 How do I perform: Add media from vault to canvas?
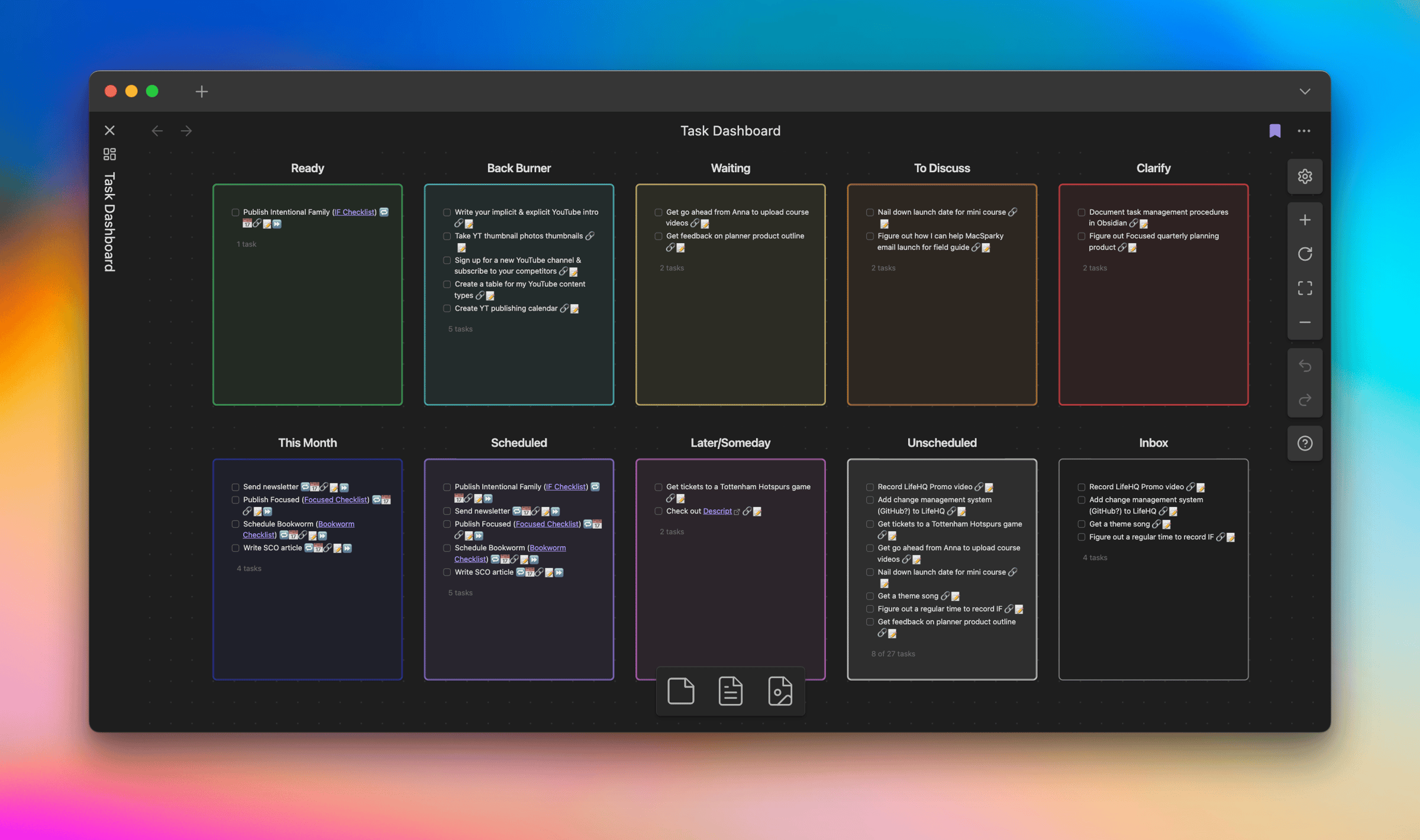[780, 691]
